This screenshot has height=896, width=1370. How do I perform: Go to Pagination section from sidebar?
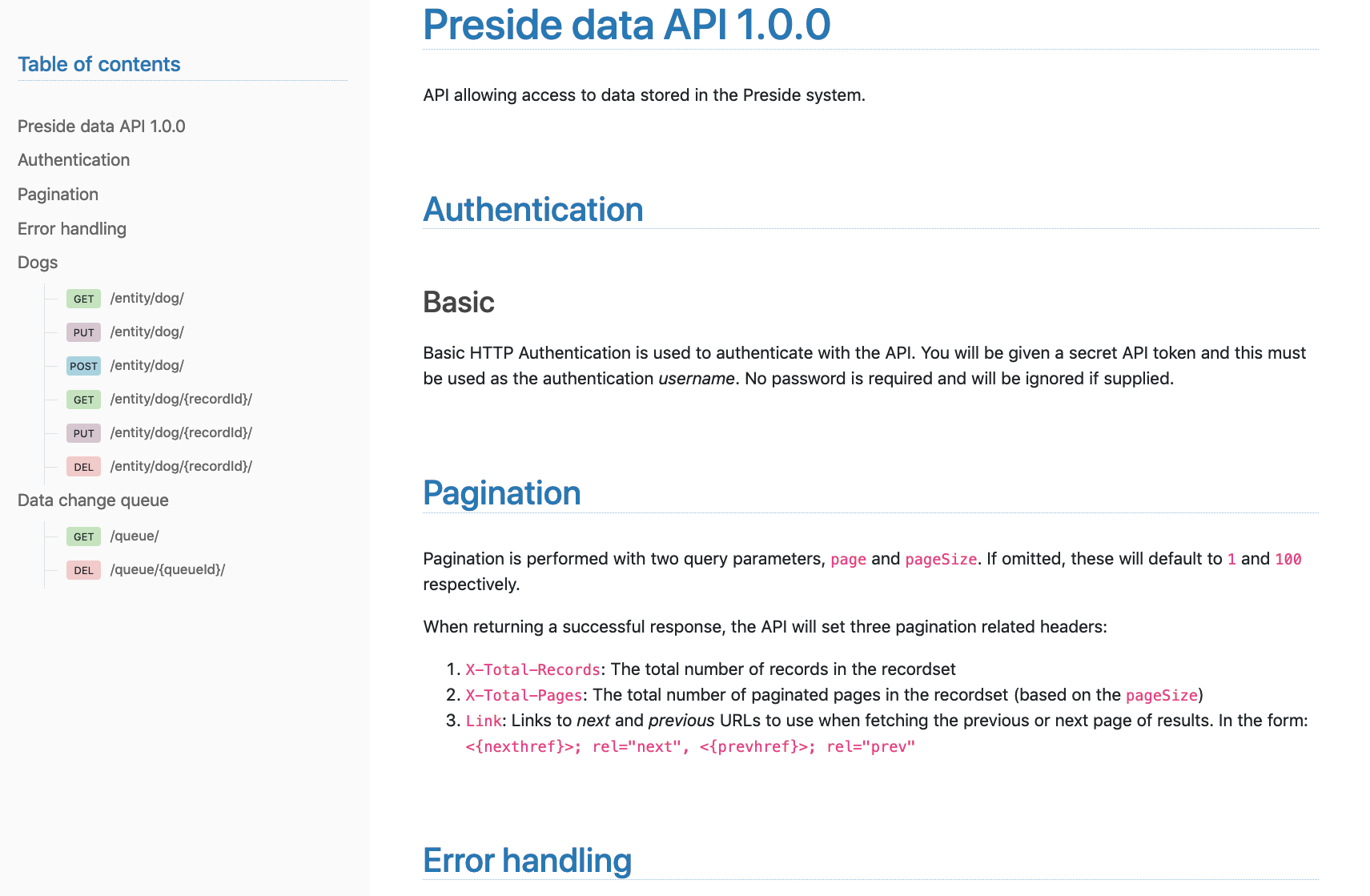pos(58,195)
